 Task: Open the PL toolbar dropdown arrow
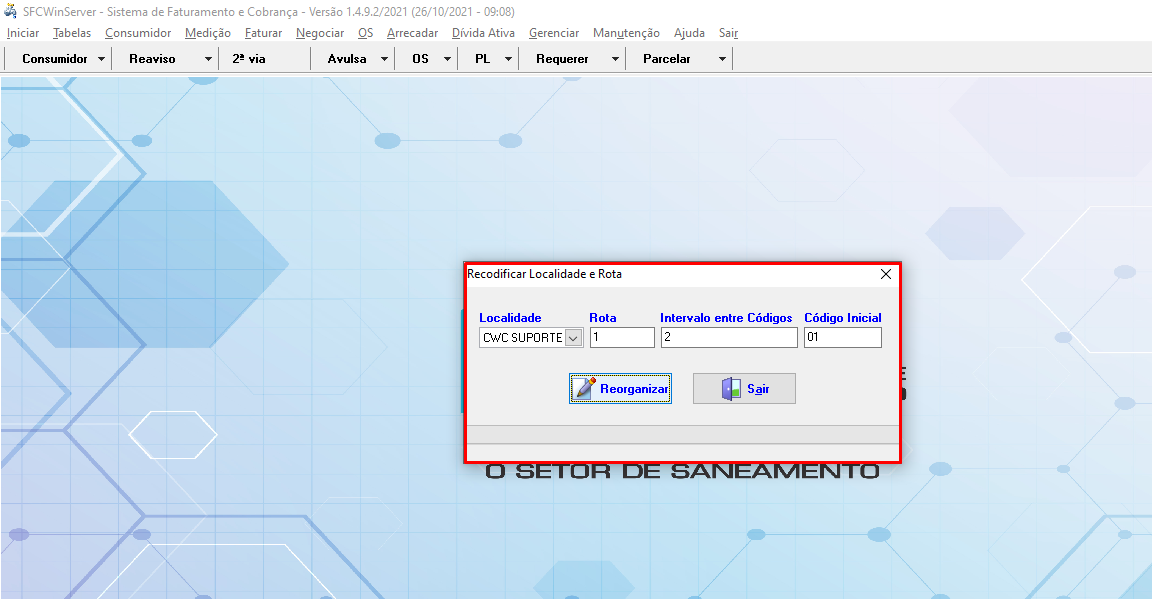pos(508,59)
